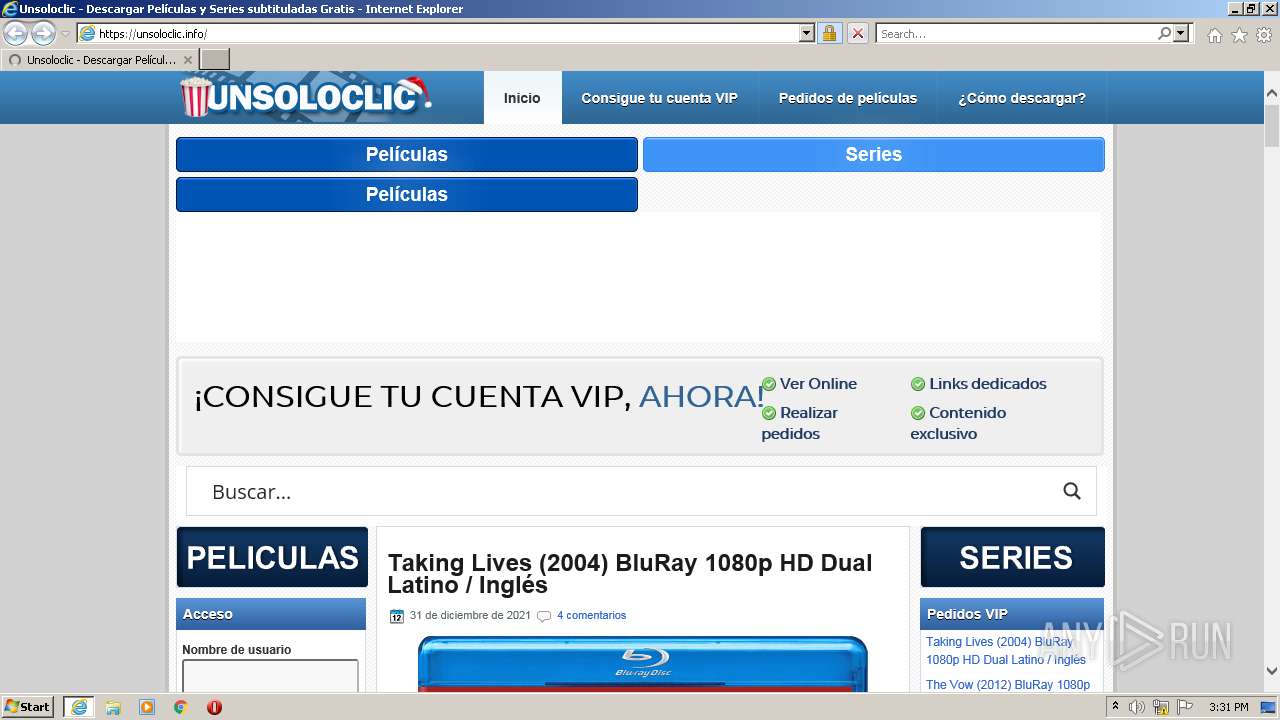The height and width of the screenshot is (720, 1280).
Task: Open the File Explorer taskbar icon
Action: (113, 707)
